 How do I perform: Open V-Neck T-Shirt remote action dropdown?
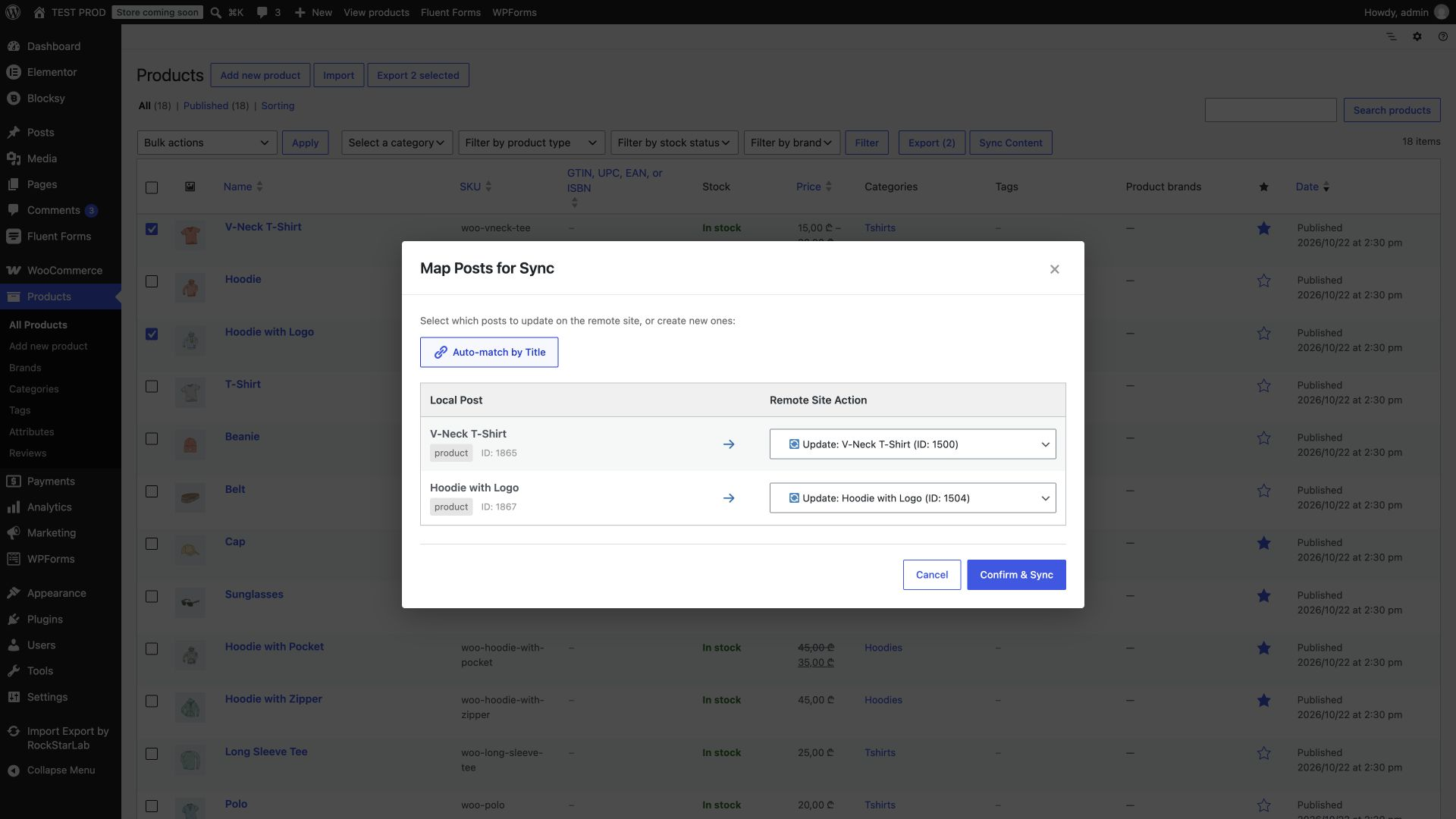912,444
